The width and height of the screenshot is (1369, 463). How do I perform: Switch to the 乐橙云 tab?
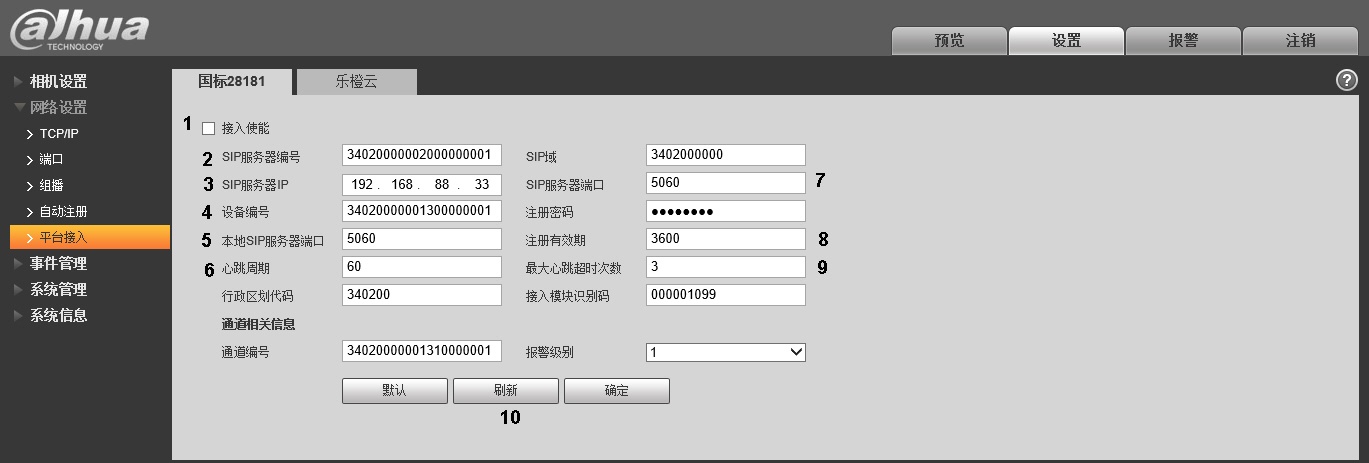click(x=356, y=82)
